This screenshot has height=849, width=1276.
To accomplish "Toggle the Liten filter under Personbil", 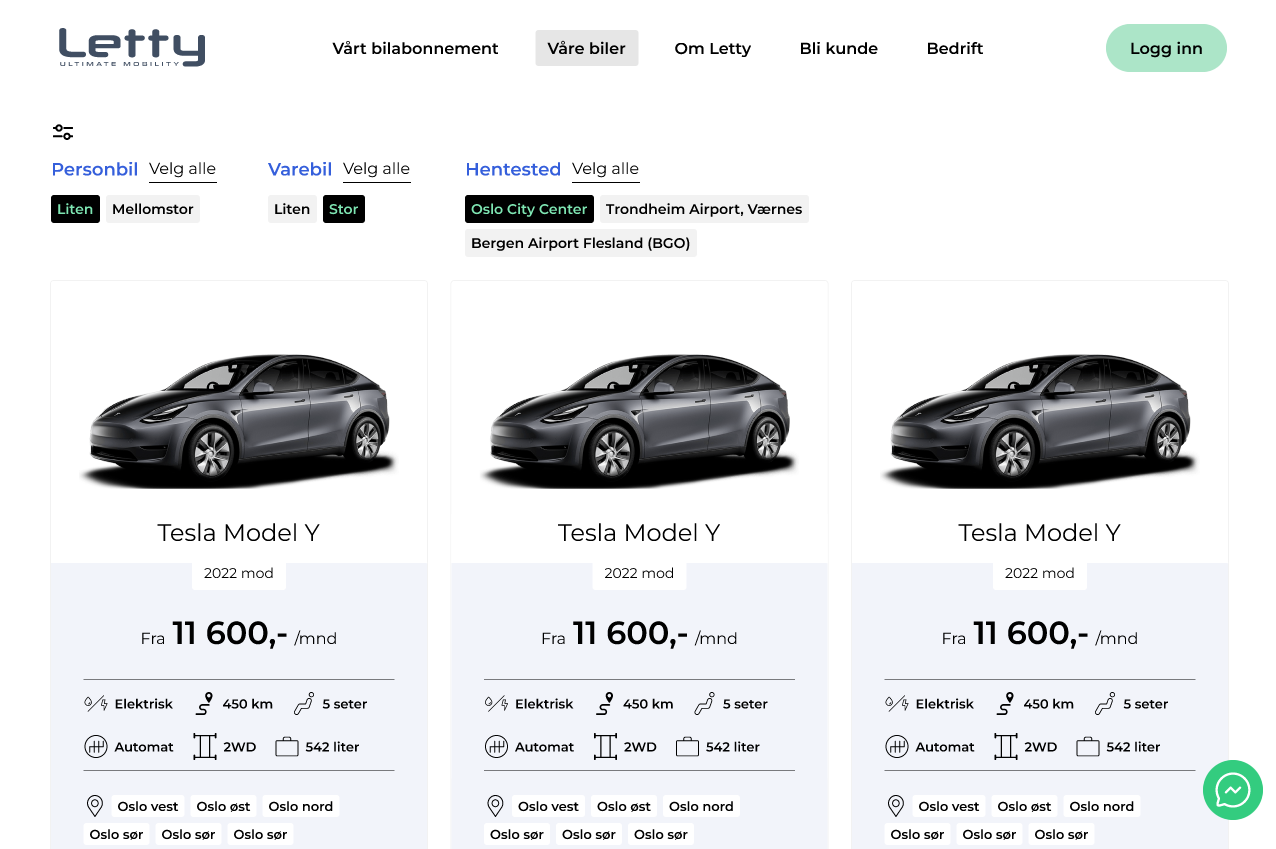I will pyautogui.click(x=75, y=209).
